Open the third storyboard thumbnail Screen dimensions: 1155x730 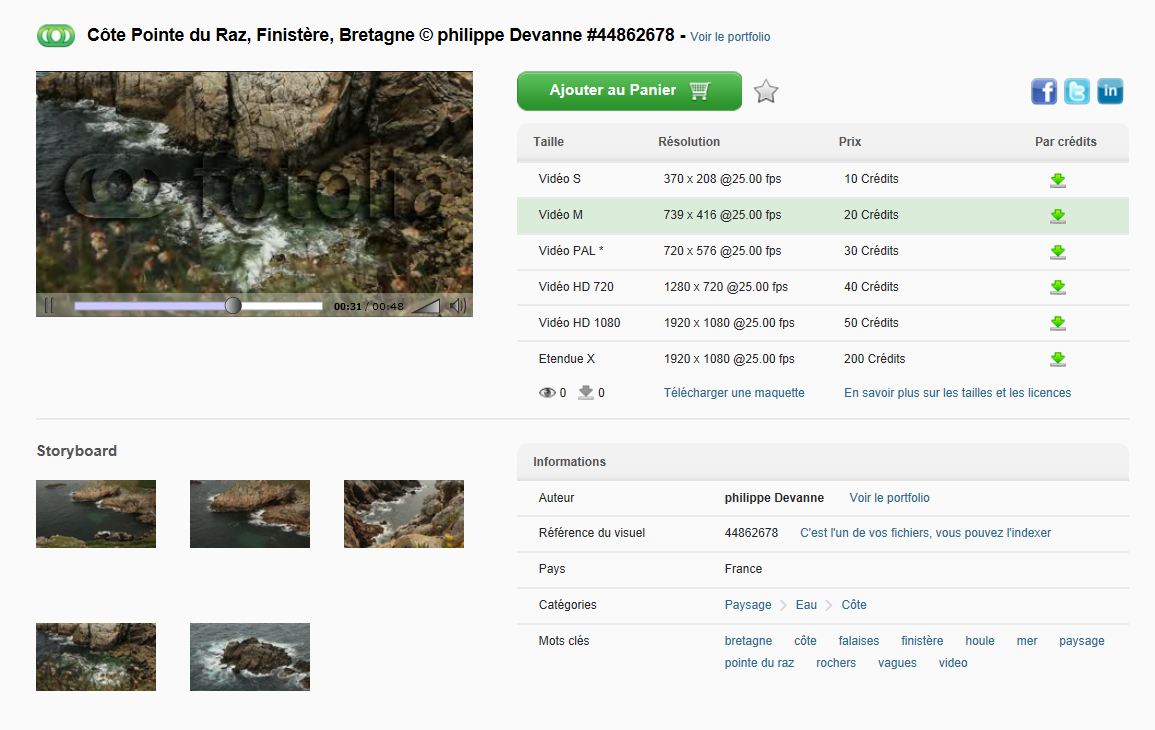tap(404, 514)
